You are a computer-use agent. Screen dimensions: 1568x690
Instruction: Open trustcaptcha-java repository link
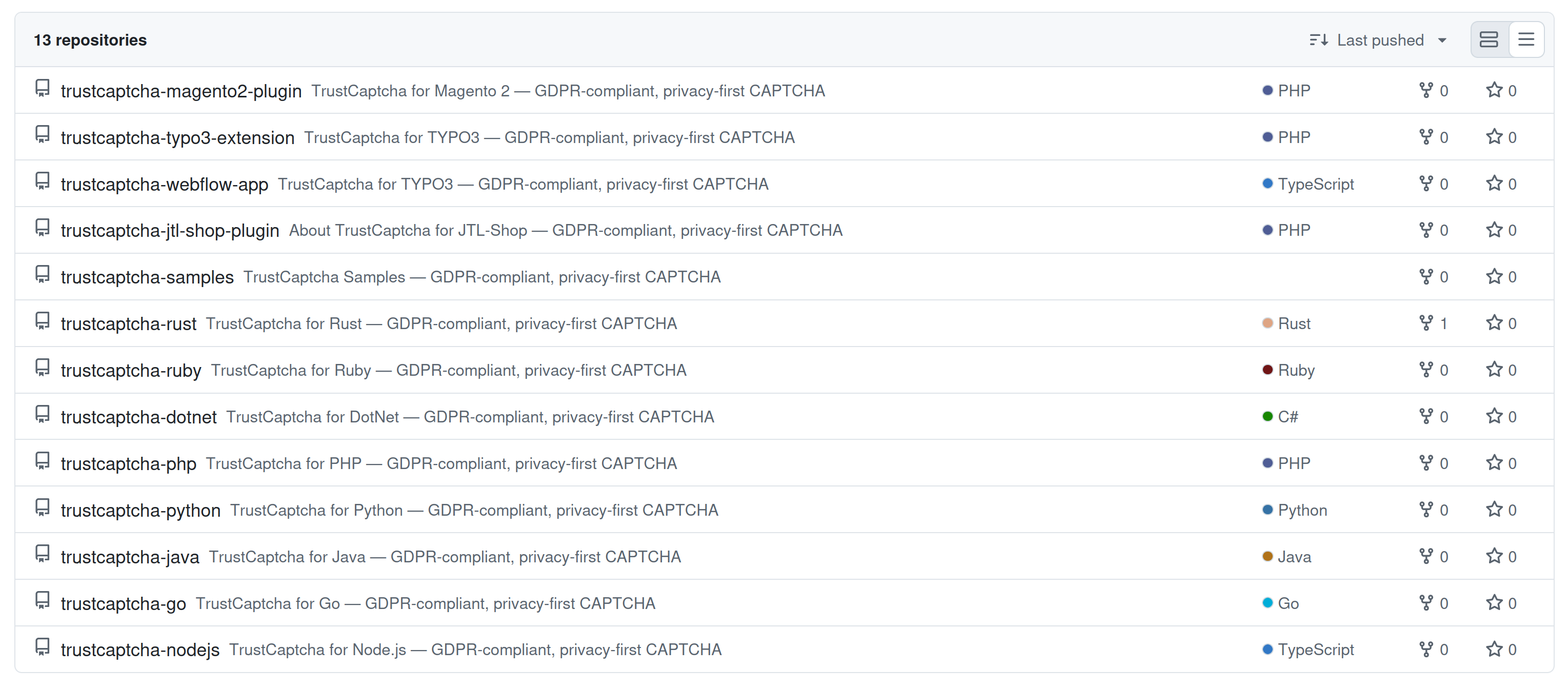pyautogui.click(x=130, y=557)
